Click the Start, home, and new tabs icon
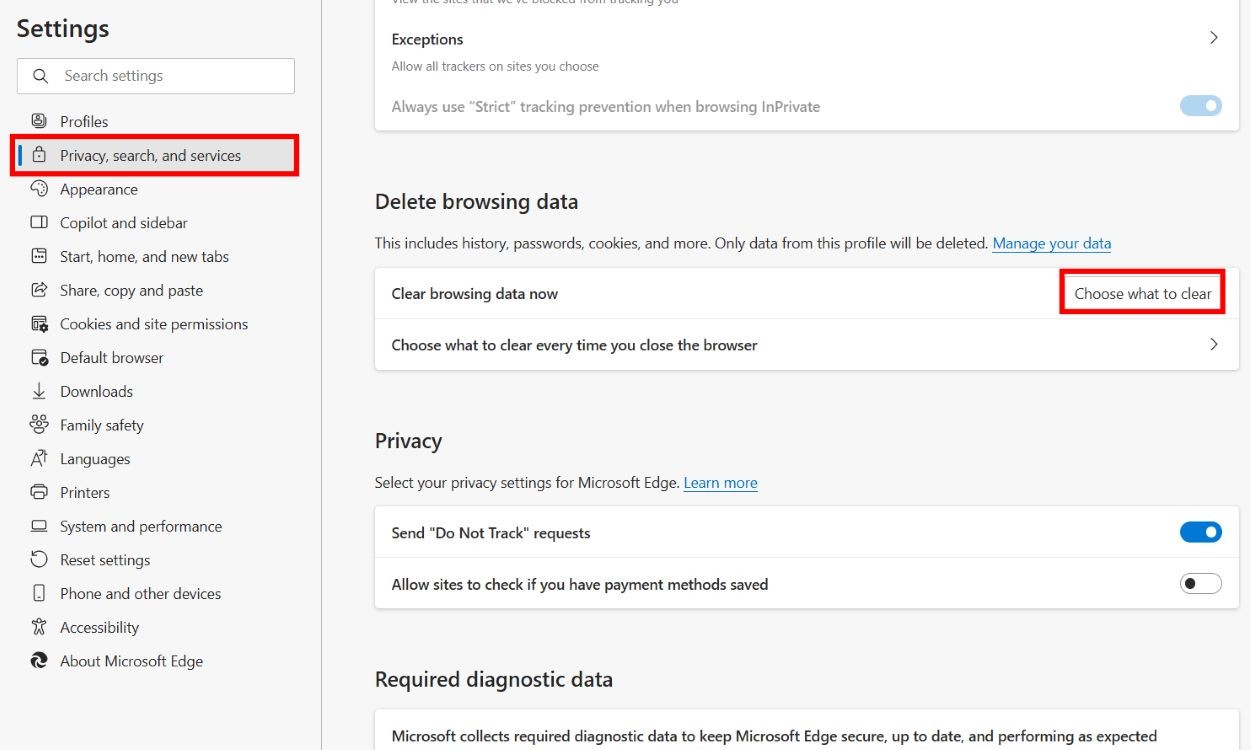Image resolution: width=1251 pixels, height=750 pixels. [39, 256]
